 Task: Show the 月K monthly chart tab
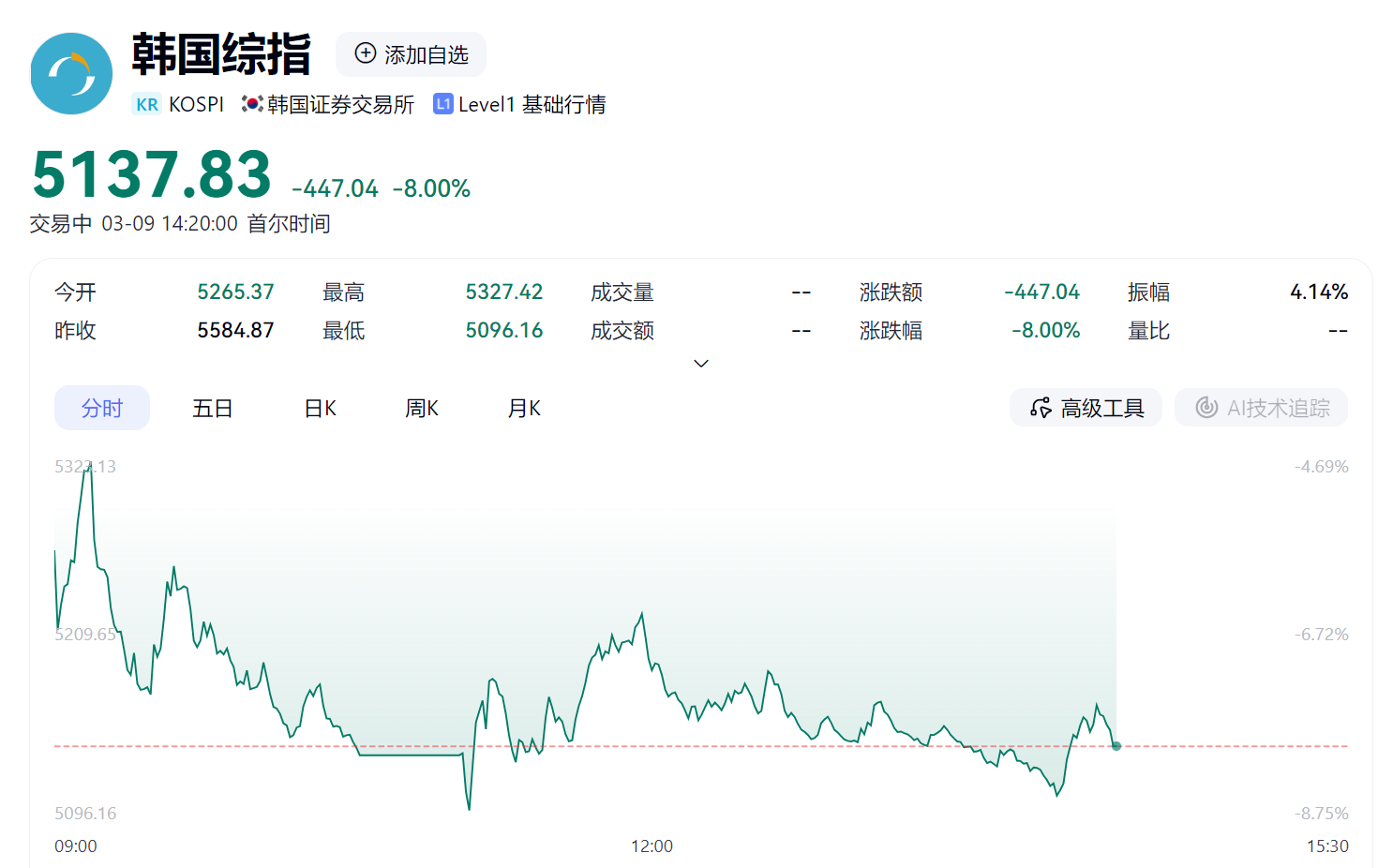click(x=524, y=408)
